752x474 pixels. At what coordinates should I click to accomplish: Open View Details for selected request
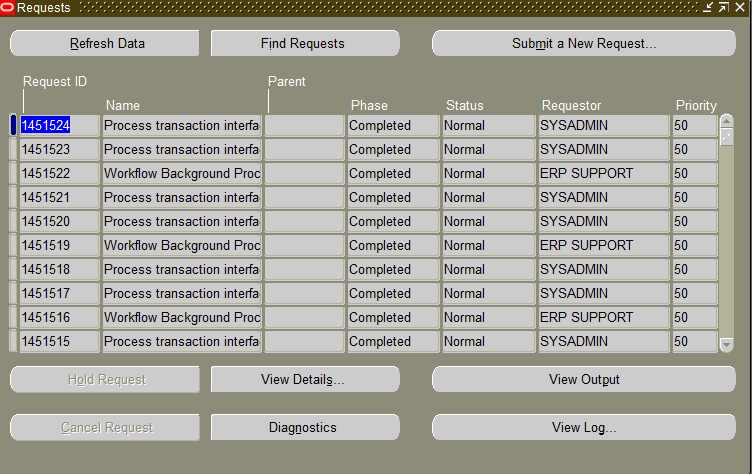pos(304,380)
